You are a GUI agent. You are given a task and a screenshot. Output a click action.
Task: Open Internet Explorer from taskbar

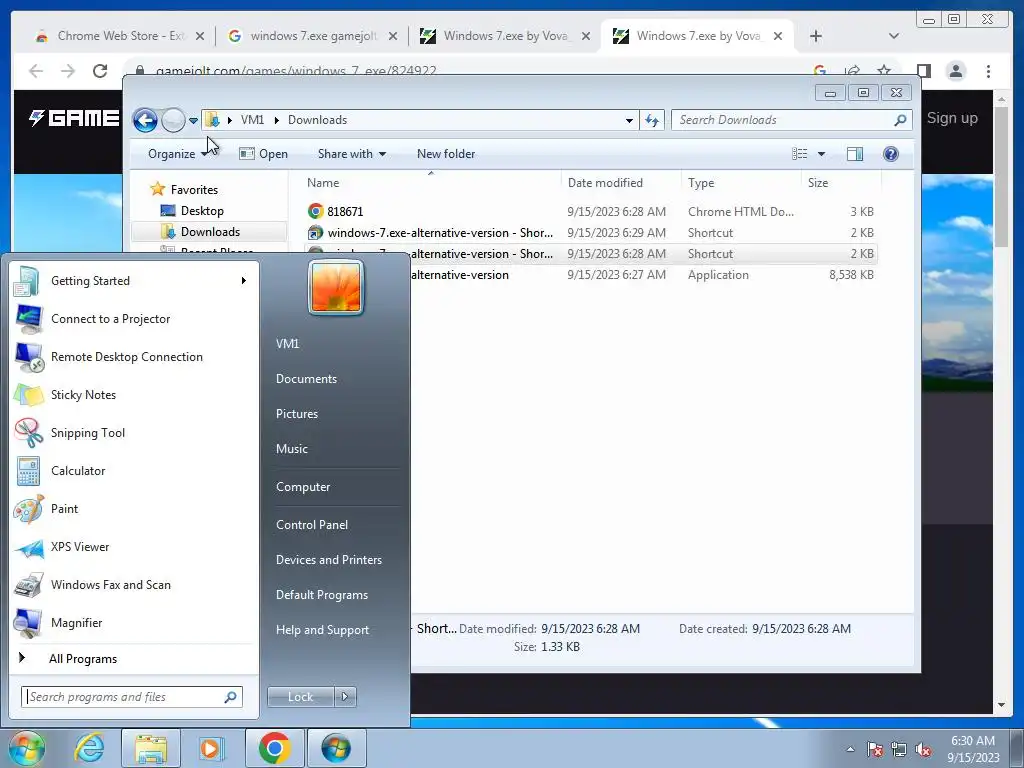(x=89, y=748)
